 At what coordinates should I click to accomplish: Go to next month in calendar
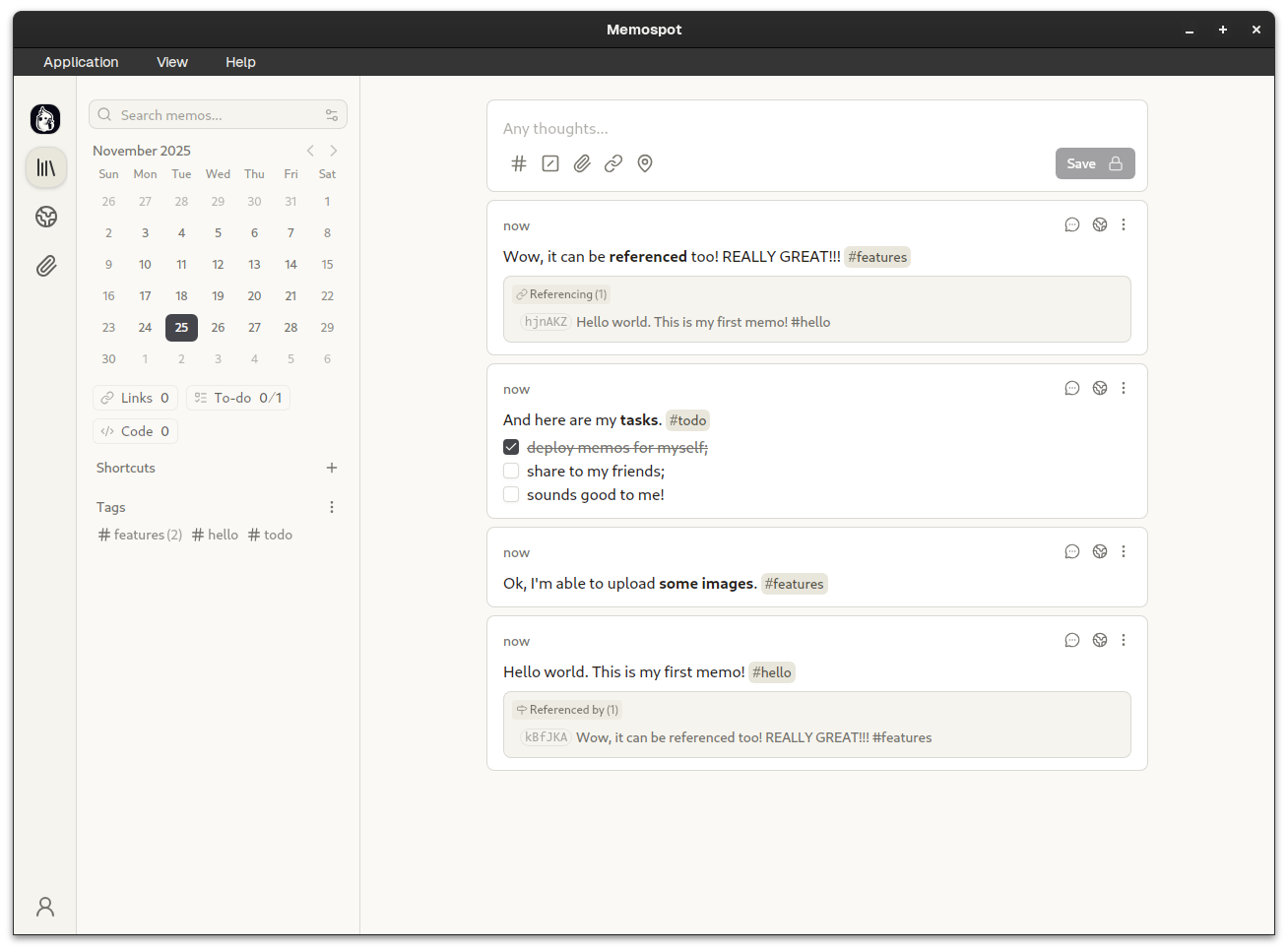334,151
